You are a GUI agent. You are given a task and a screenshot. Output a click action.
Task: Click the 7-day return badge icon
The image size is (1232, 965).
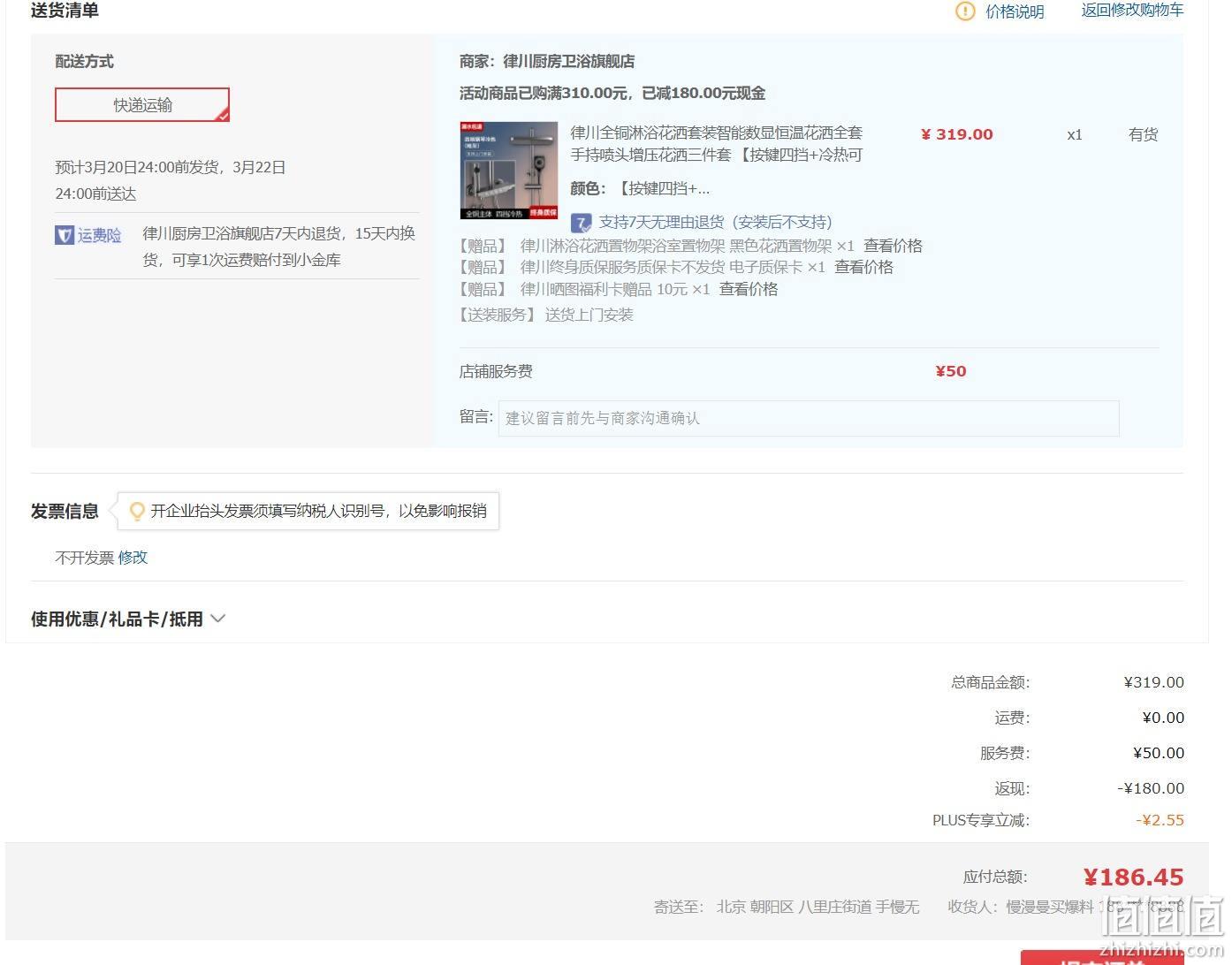tap(581, 223)
